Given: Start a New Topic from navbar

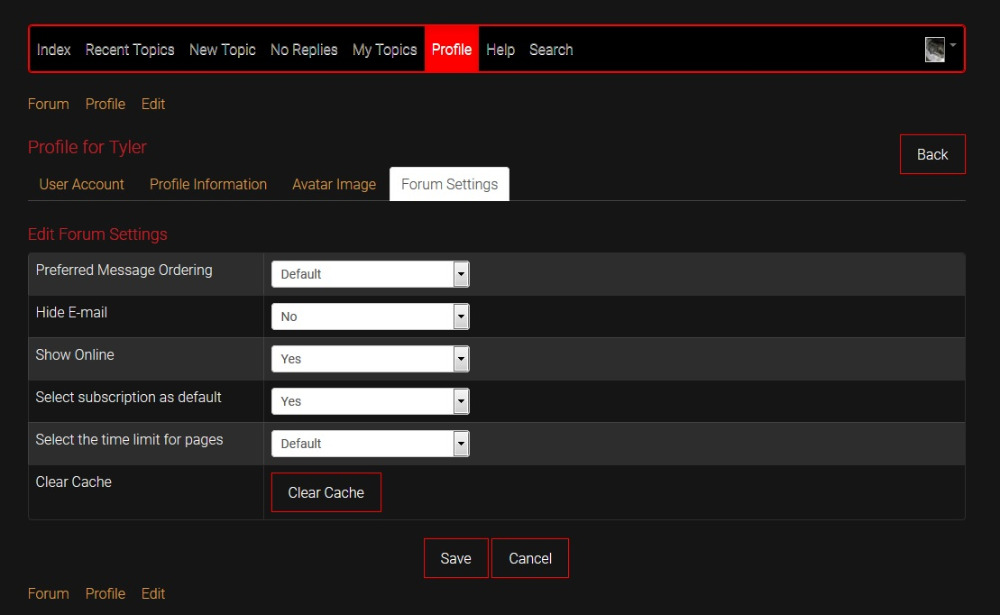Looking at the screenshot, I should [x=222, y=50].
